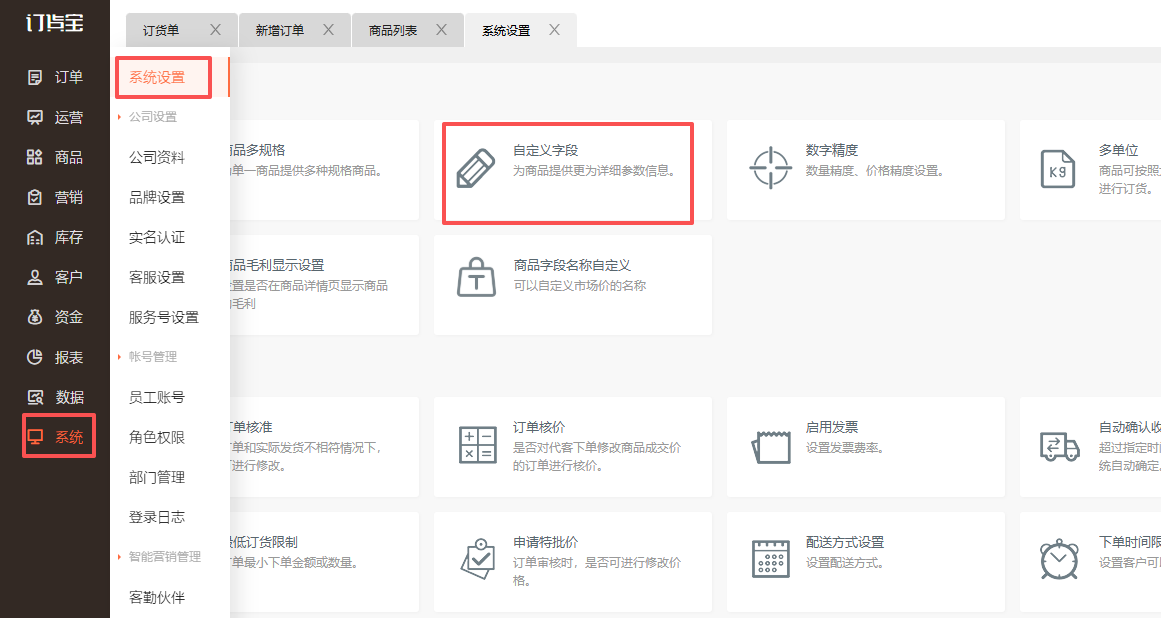
Task: Click the crosshair icon for 数字精度
Action: tap(770, 168)
